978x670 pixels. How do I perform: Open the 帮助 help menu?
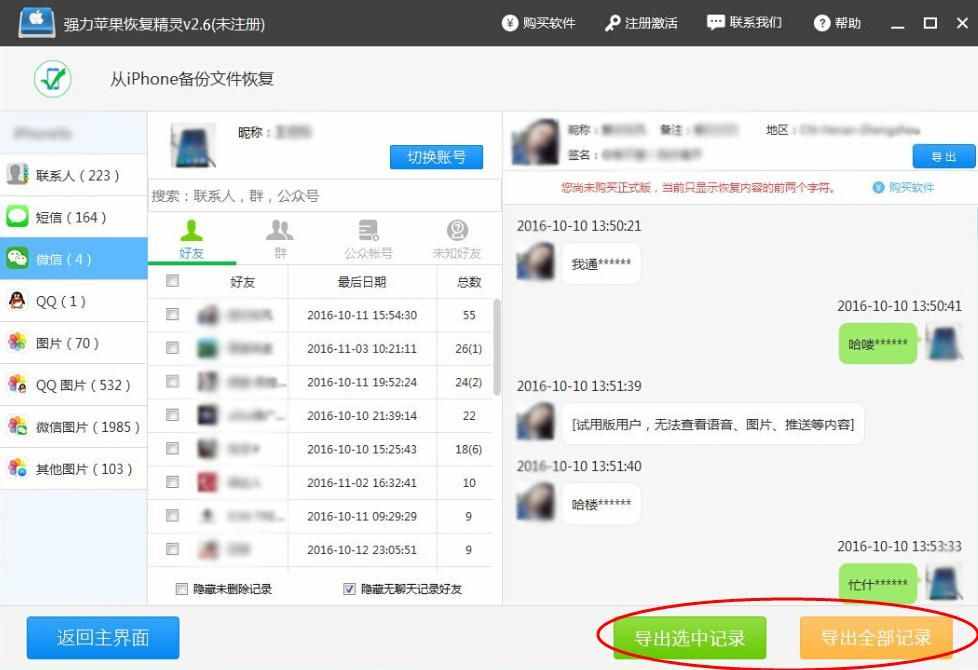[837, 23]
